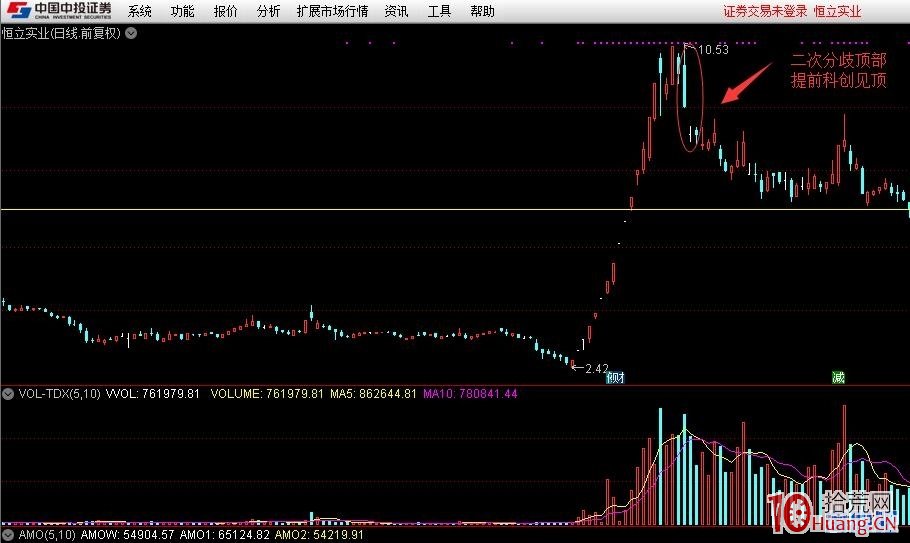Click the MA10: 780841.44 value

(470, 394)
